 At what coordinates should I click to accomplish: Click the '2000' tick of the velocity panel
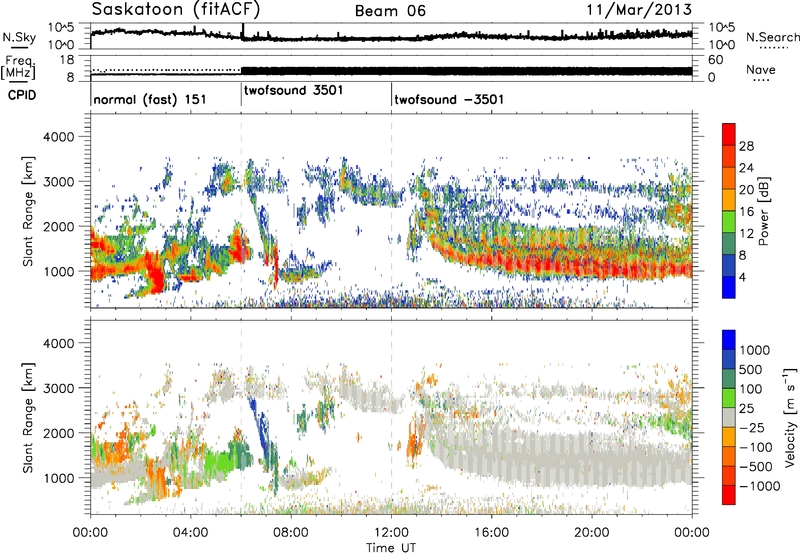point(59,433)
